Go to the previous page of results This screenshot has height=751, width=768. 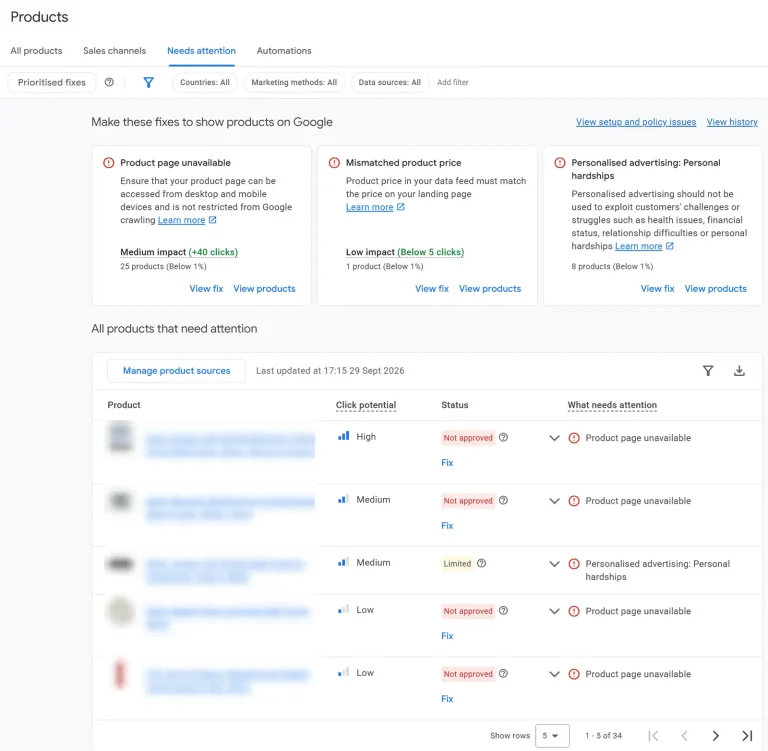point(684,735)
